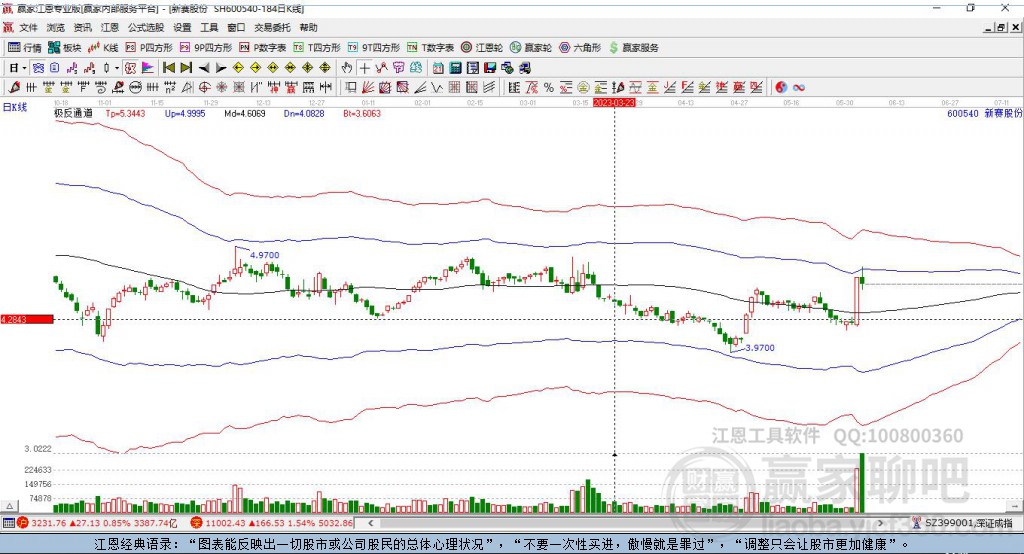The width and height of the screenshot is (1024, 554).
Task: Click the 4.9700 high price label
Action: (264, 255)
